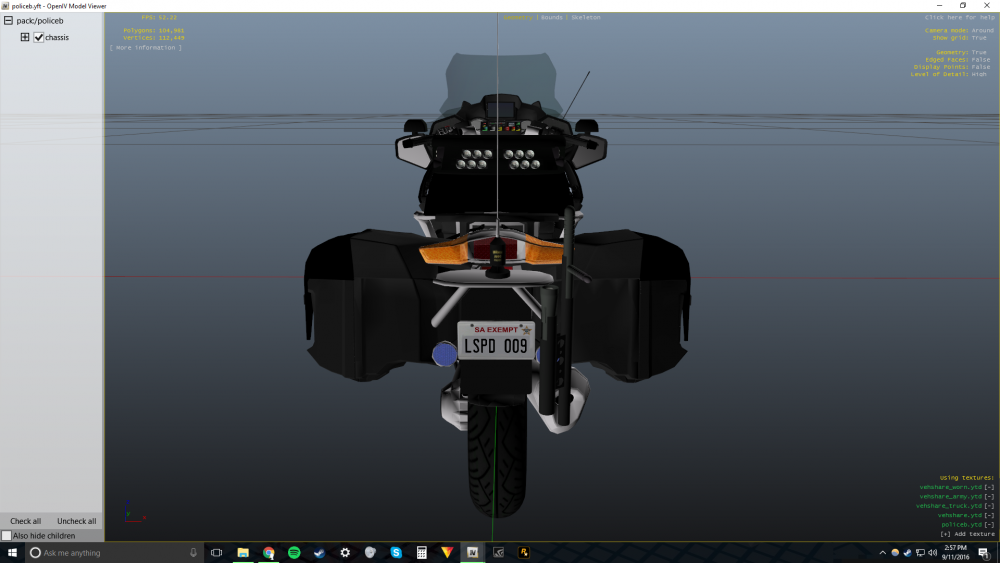Remove the vehshare_truck.ytd texture via [-]
This screenshot has width=1000, height=563.
[989, 506]
